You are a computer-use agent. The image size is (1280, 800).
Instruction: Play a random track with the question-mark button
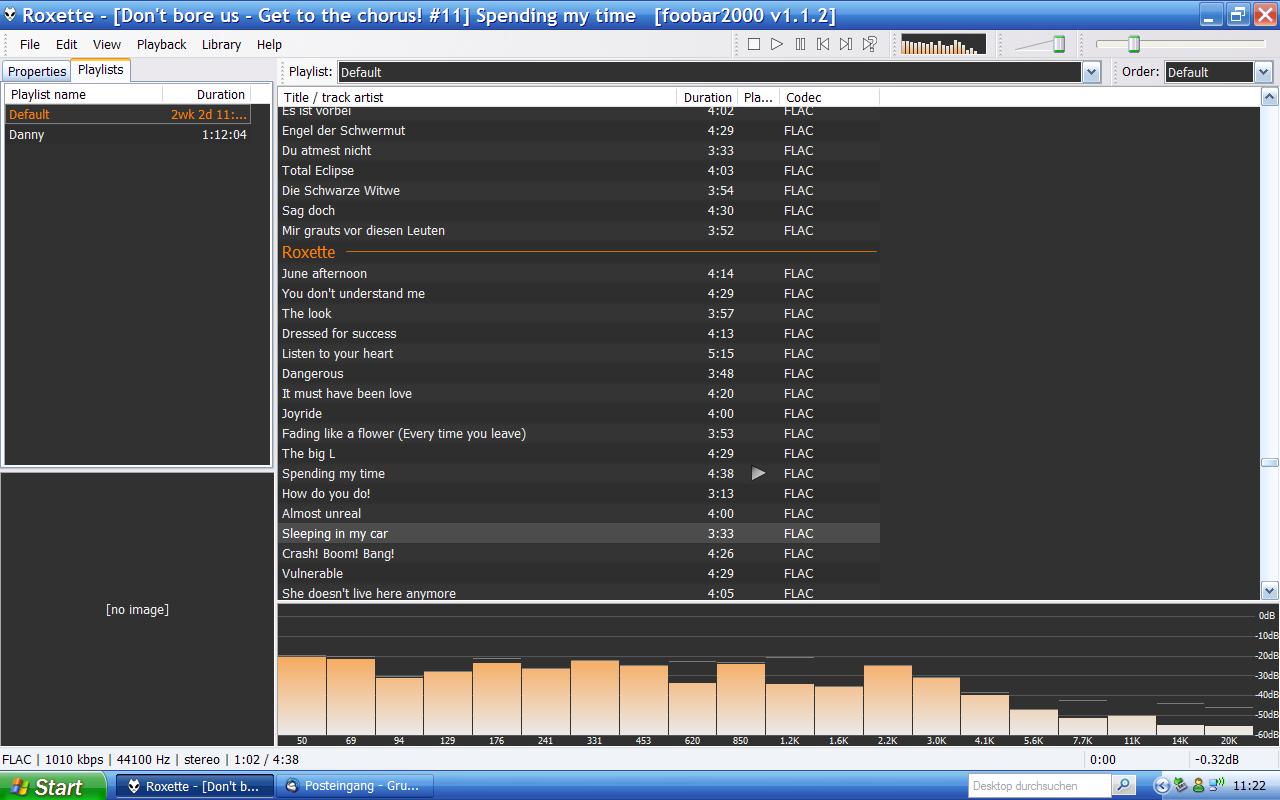(870, 44)
